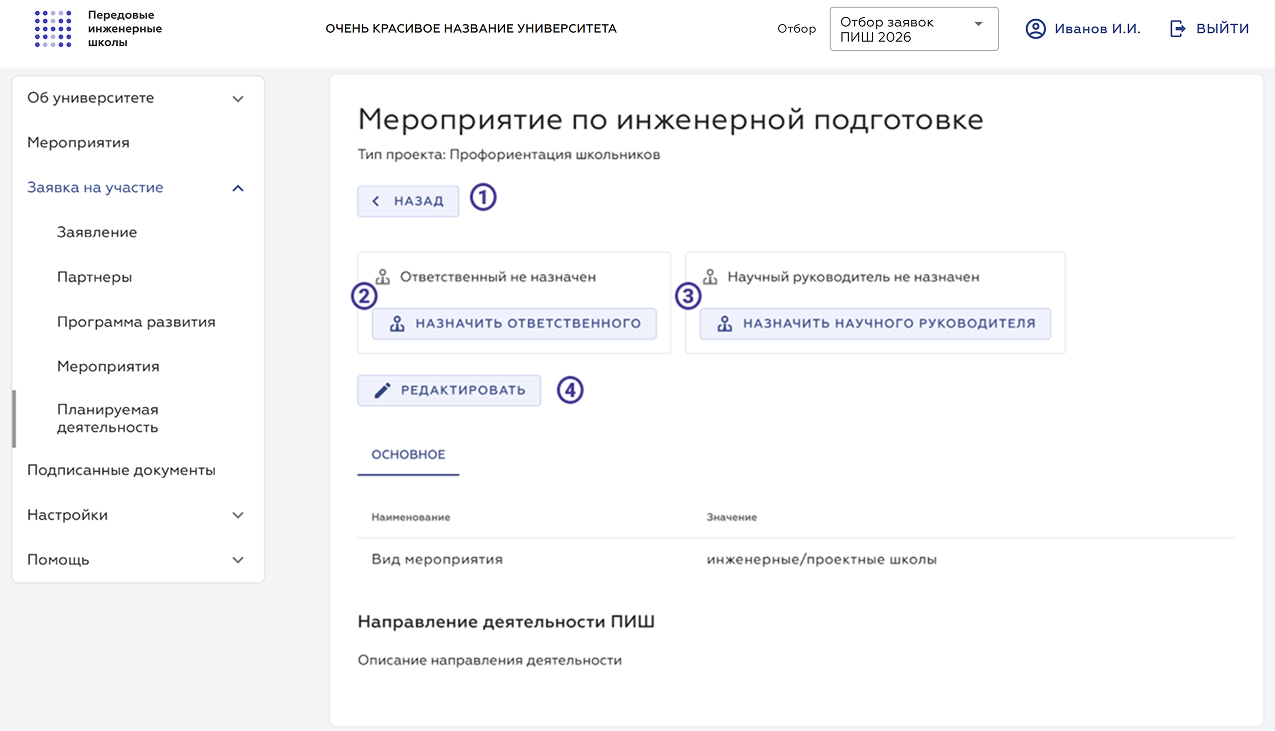
Task: Click the 'Вид мероприятия' table cell
Action: point(437,559)
